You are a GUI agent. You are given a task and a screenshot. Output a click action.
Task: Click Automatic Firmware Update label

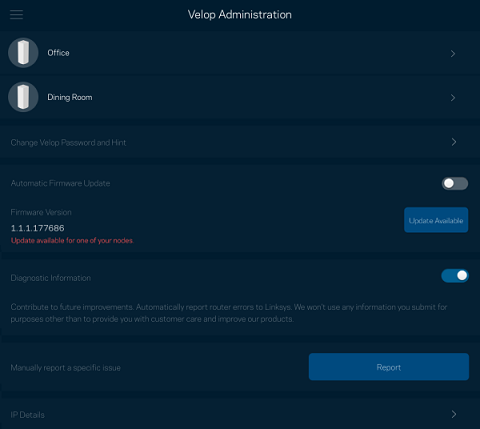tap(60, 183)
